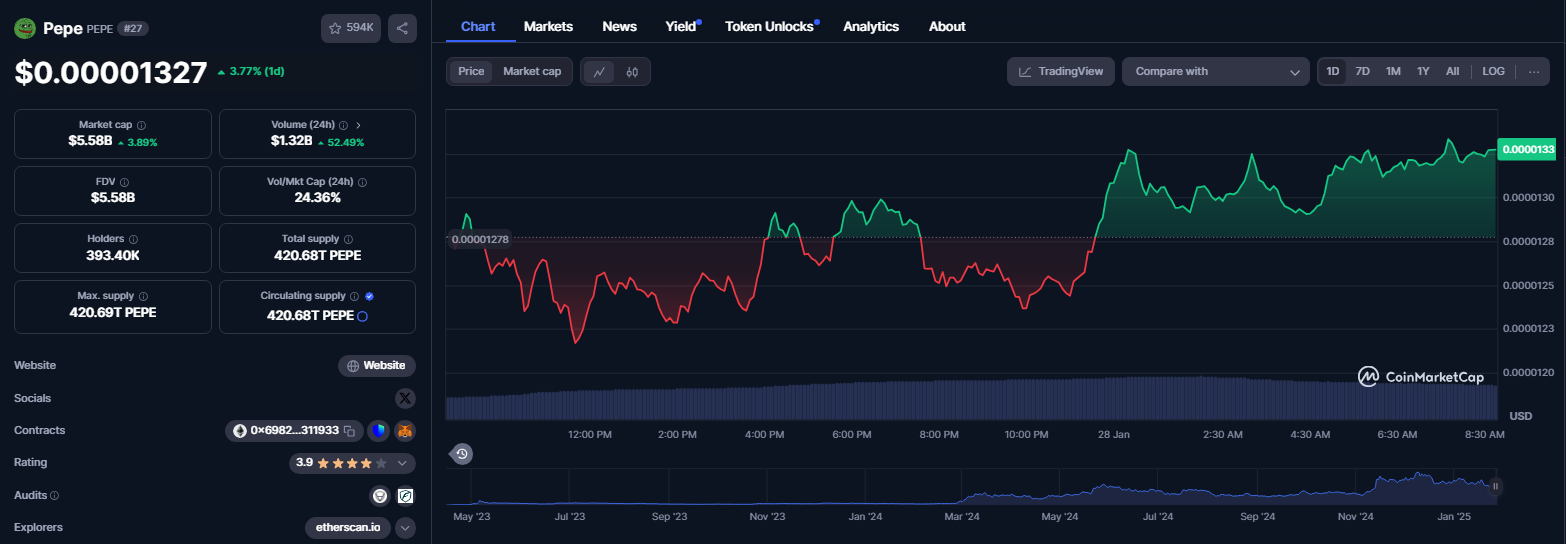Open FDV info icon

coord(124,182)
